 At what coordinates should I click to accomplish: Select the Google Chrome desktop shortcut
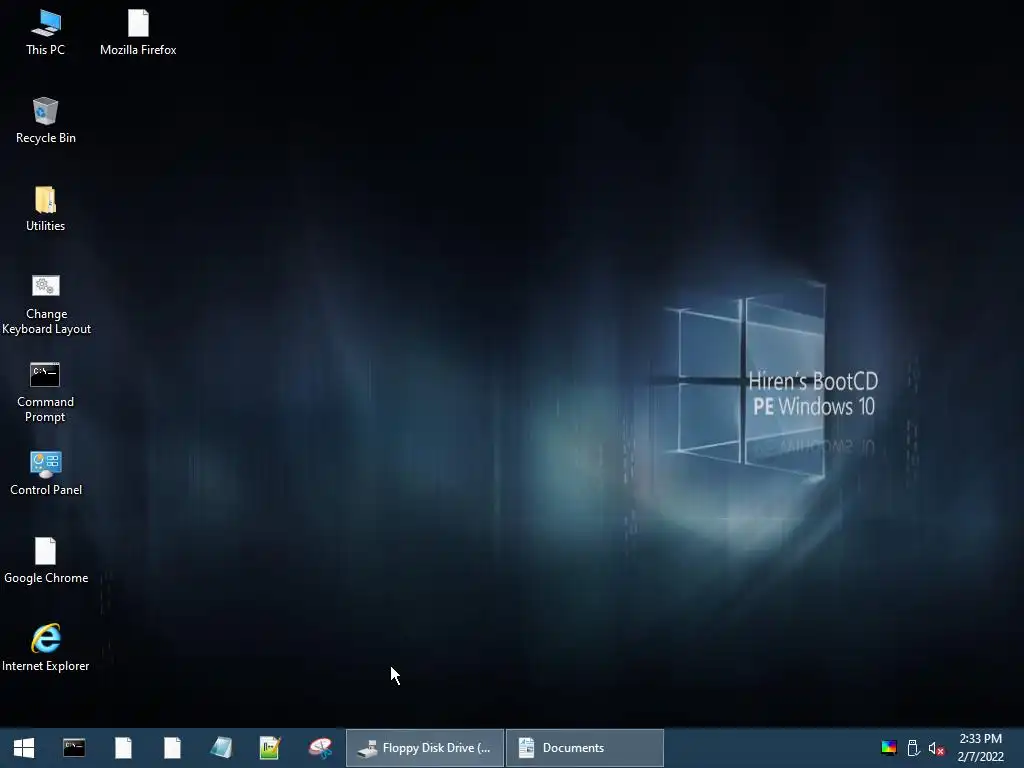(46, 561)
